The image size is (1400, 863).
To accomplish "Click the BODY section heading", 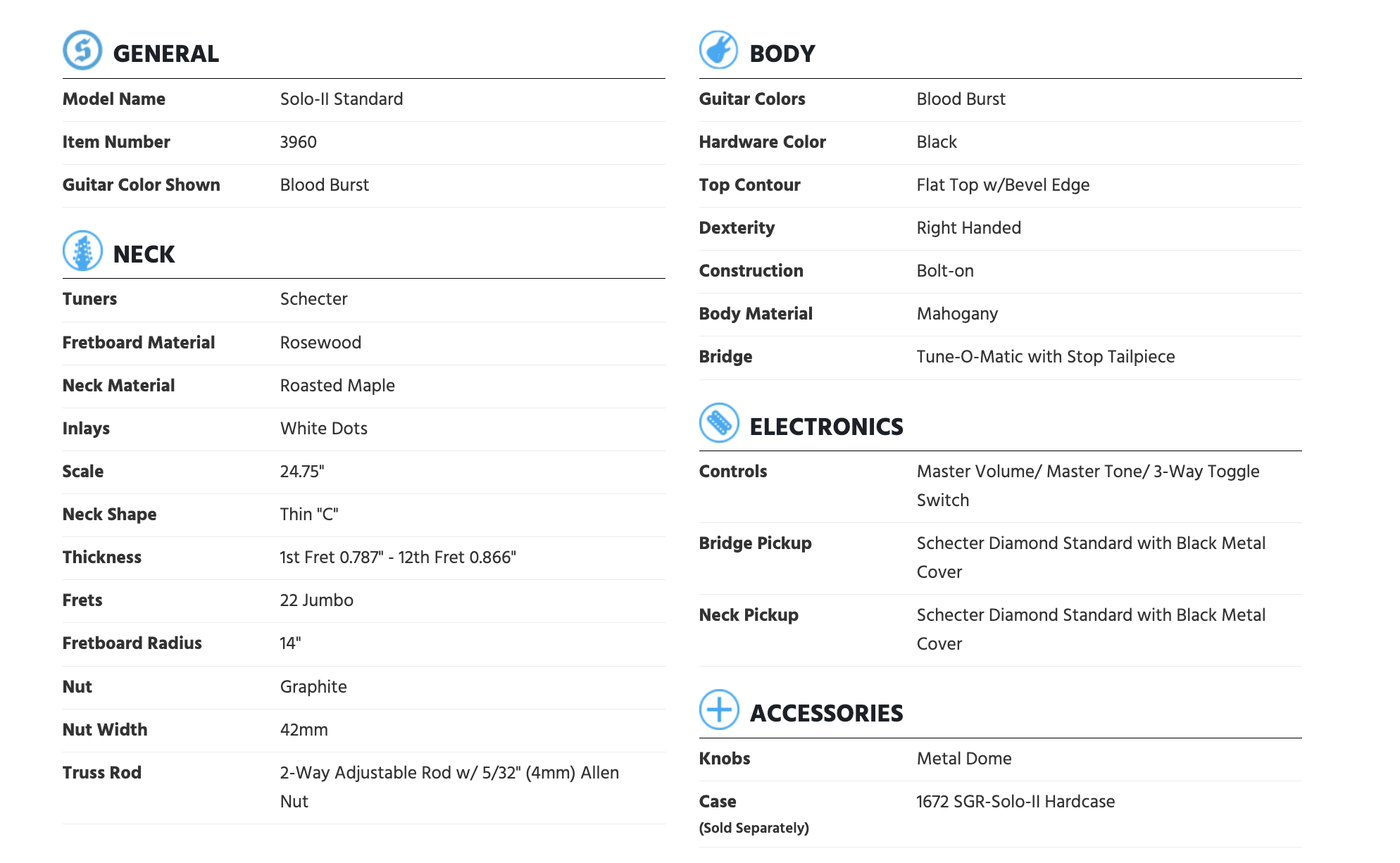I will coord(782,53).
